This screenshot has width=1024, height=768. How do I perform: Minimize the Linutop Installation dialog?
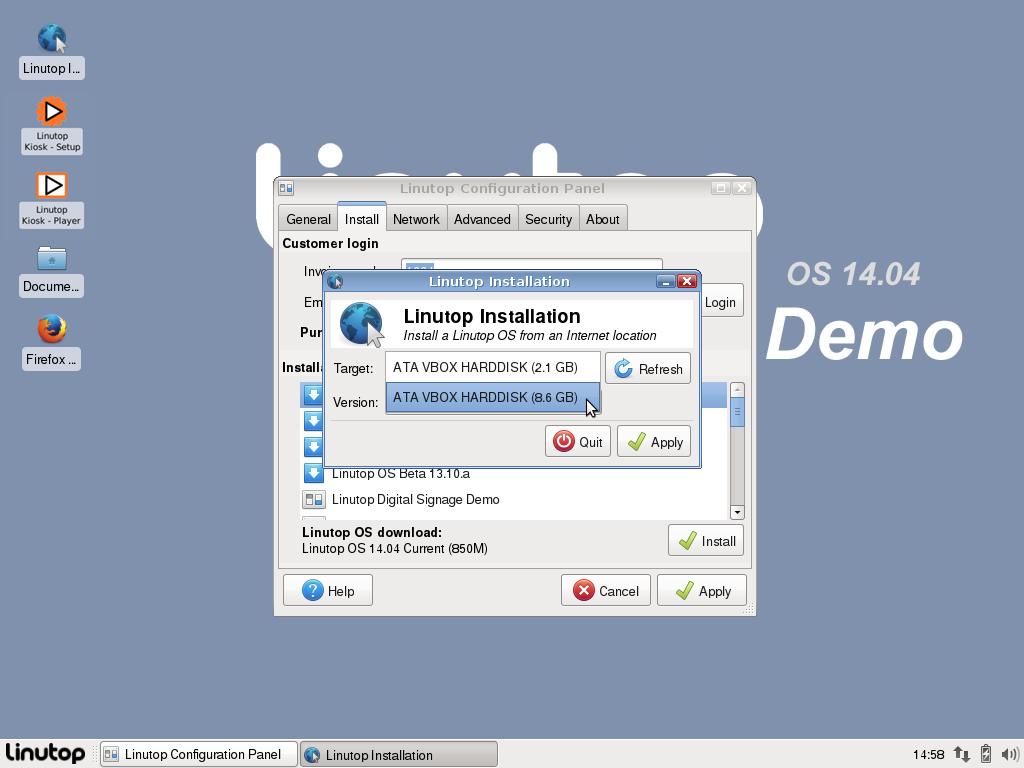(665, 281)
